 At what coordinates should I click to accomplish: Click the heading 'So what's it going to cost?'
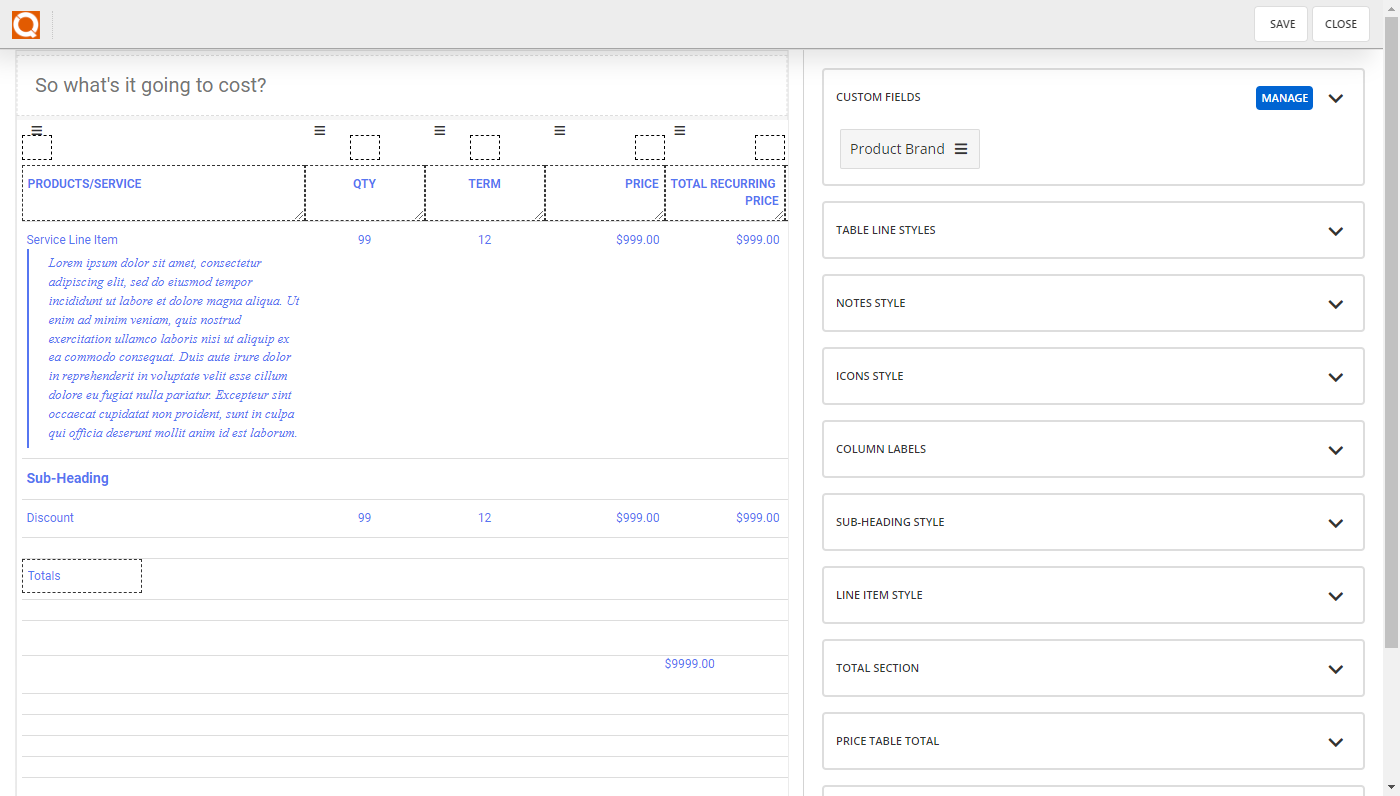tap(150, 85)
